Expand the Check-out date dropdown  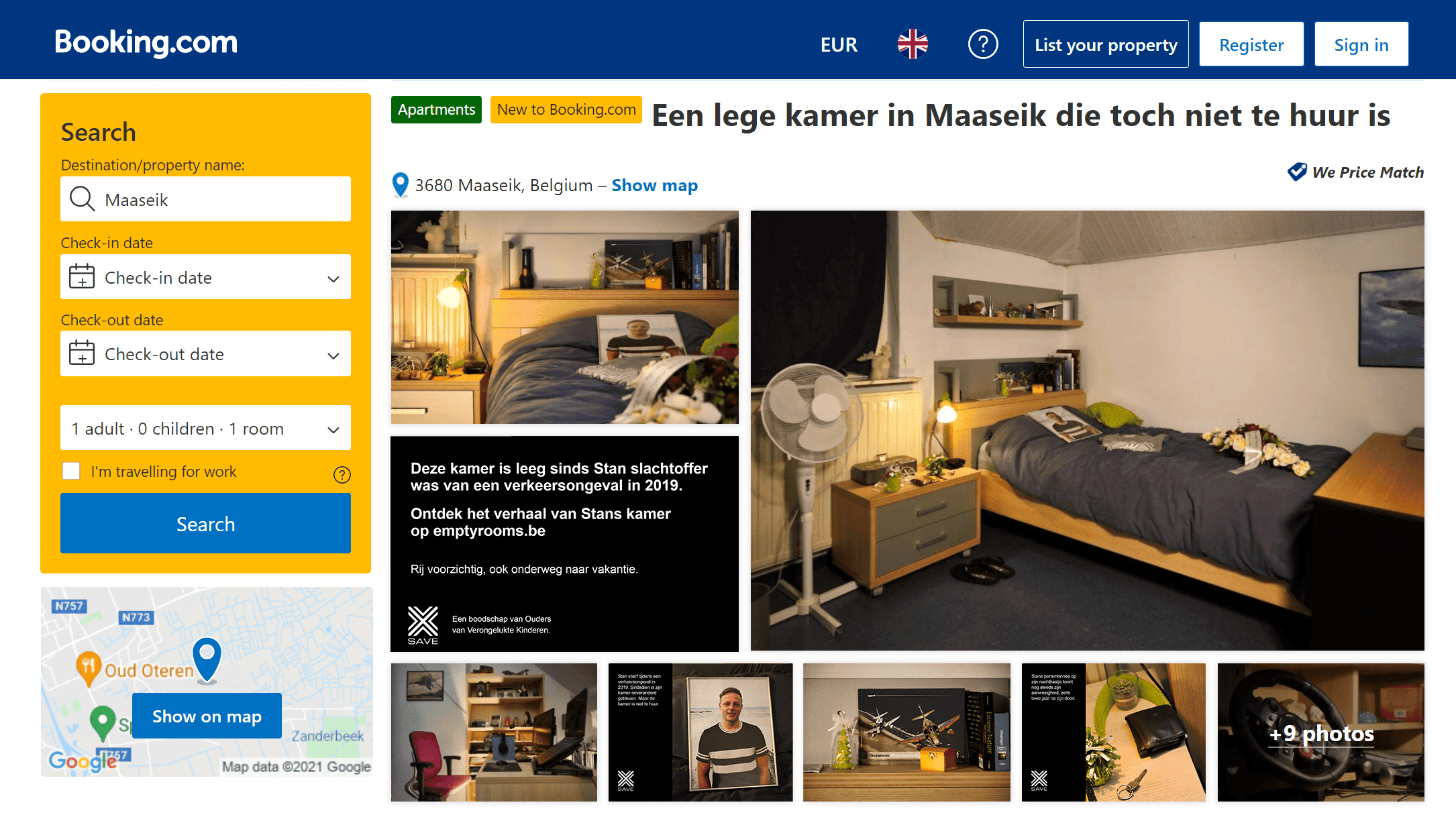point(205,353)
